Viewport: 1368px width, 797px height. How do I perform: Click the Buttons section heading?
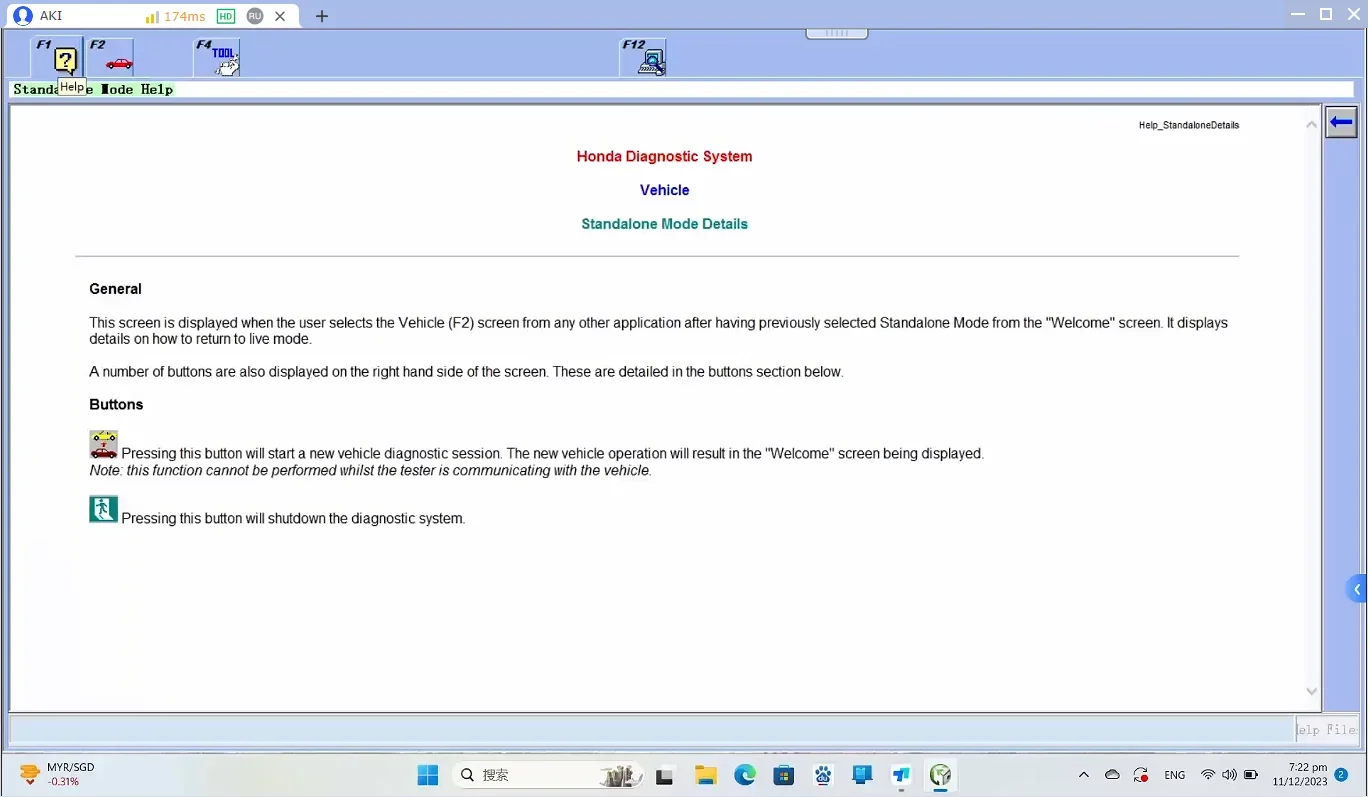click(x=116, y=405)
